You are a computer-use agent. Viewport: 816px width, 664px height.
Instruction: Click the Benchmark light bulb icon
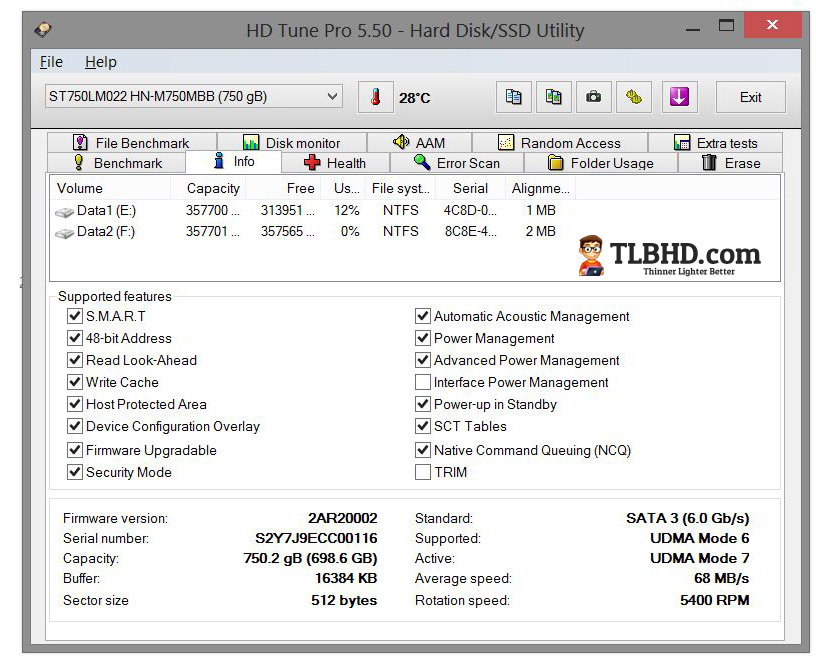[x=79, y=162]
